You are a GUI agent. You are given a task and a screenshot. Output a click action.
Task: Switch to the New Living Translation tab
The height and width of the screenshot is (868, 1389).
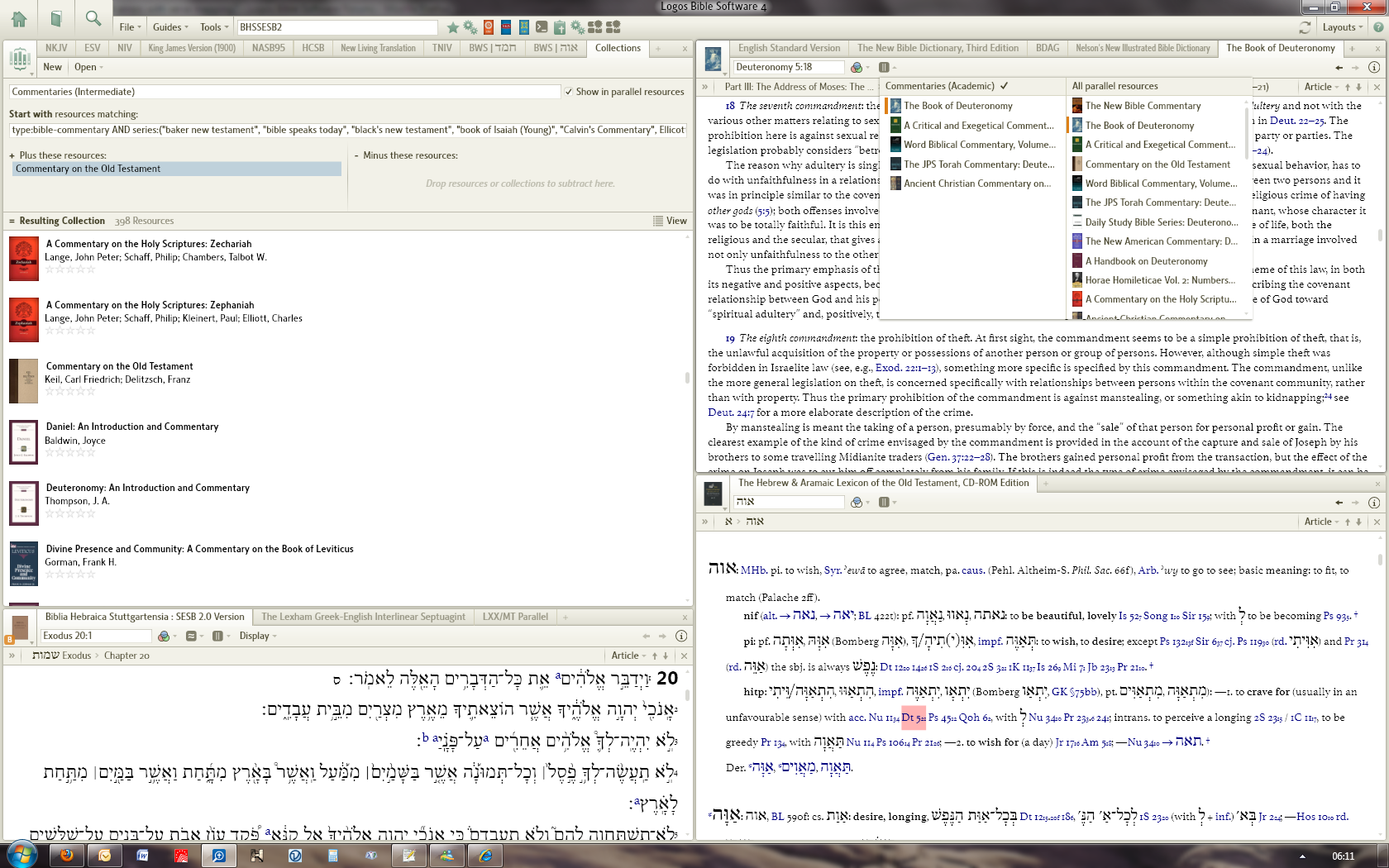coord(378,48)
